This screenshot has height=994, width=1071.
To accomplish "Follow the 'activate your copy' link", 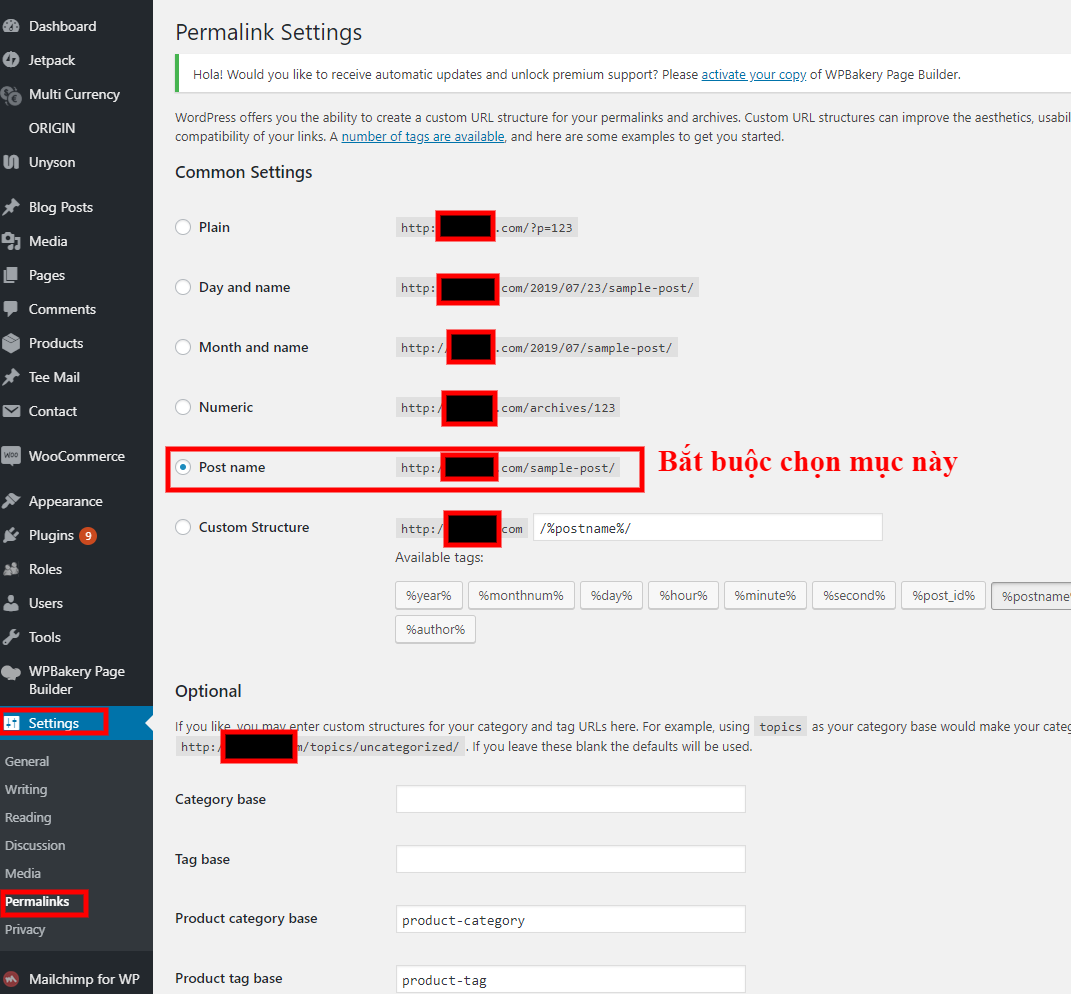I will (753, 74).
